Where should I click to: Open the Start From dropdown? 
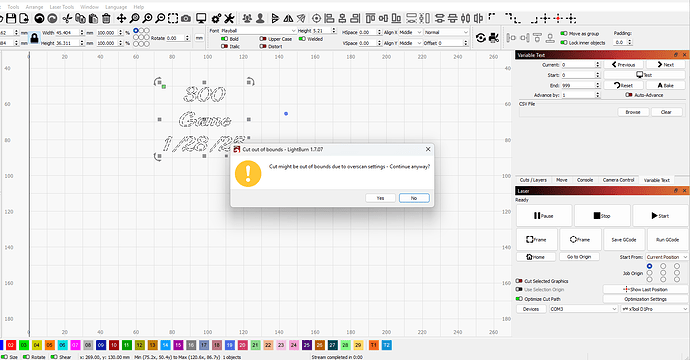point(667,257)
